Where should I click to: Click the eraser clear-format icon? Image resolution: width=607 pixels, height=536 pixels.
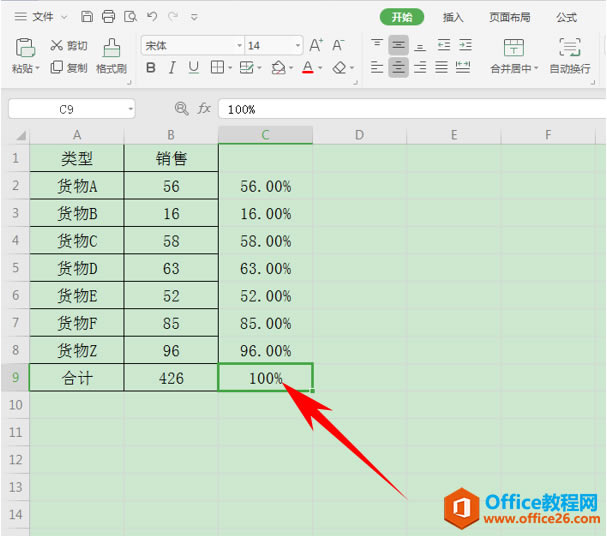(340, 68)
